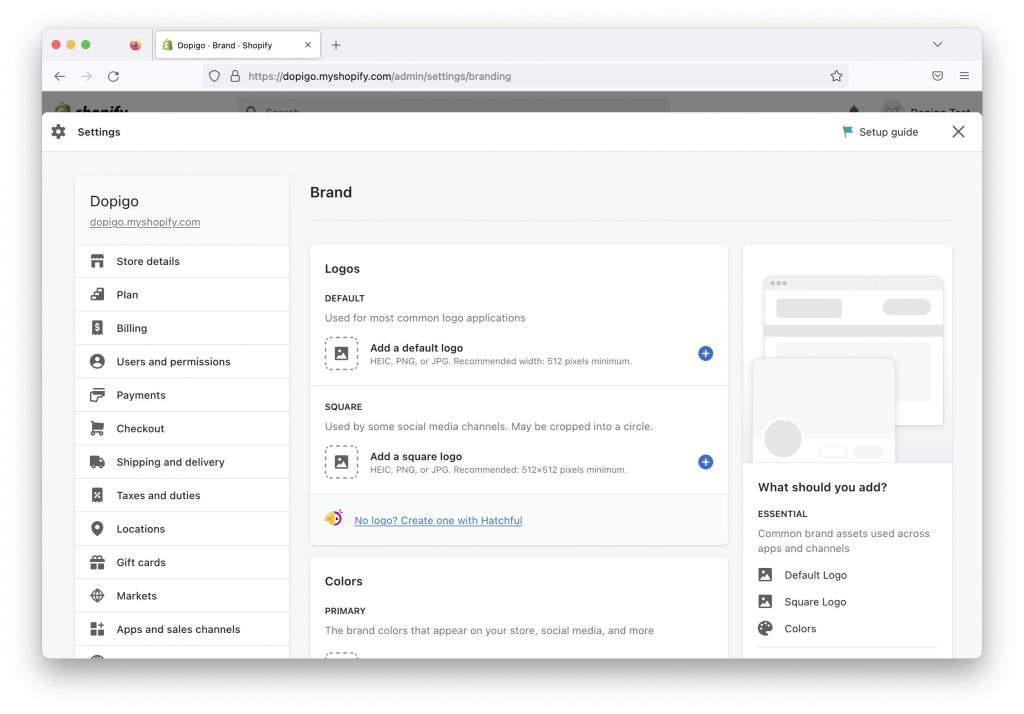Viewport: 1024px width, 714px height.
Task: Click the blue plus for square logo
Action: pyautogui.click(x=705, y=462)
